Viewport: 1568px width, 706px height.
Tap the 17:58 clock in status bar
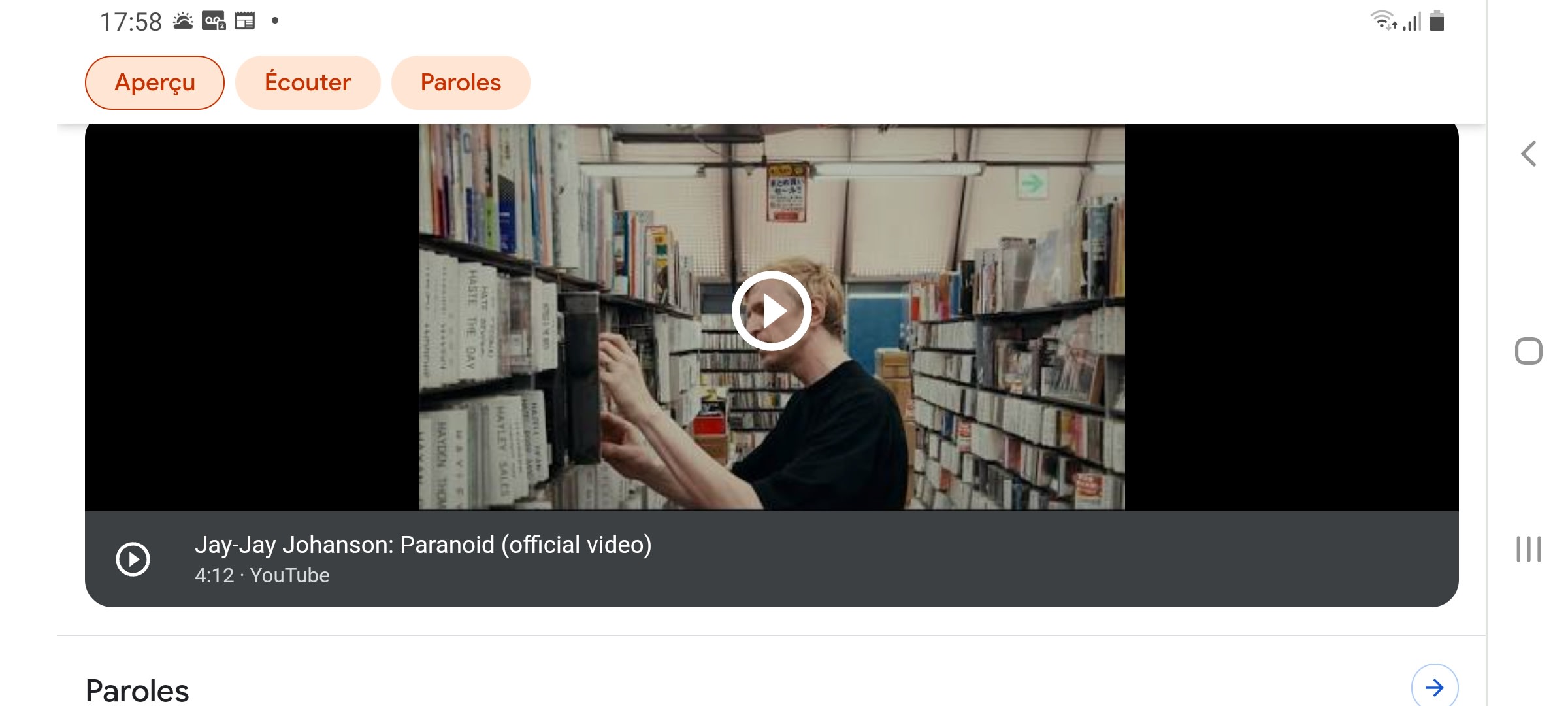131,22
